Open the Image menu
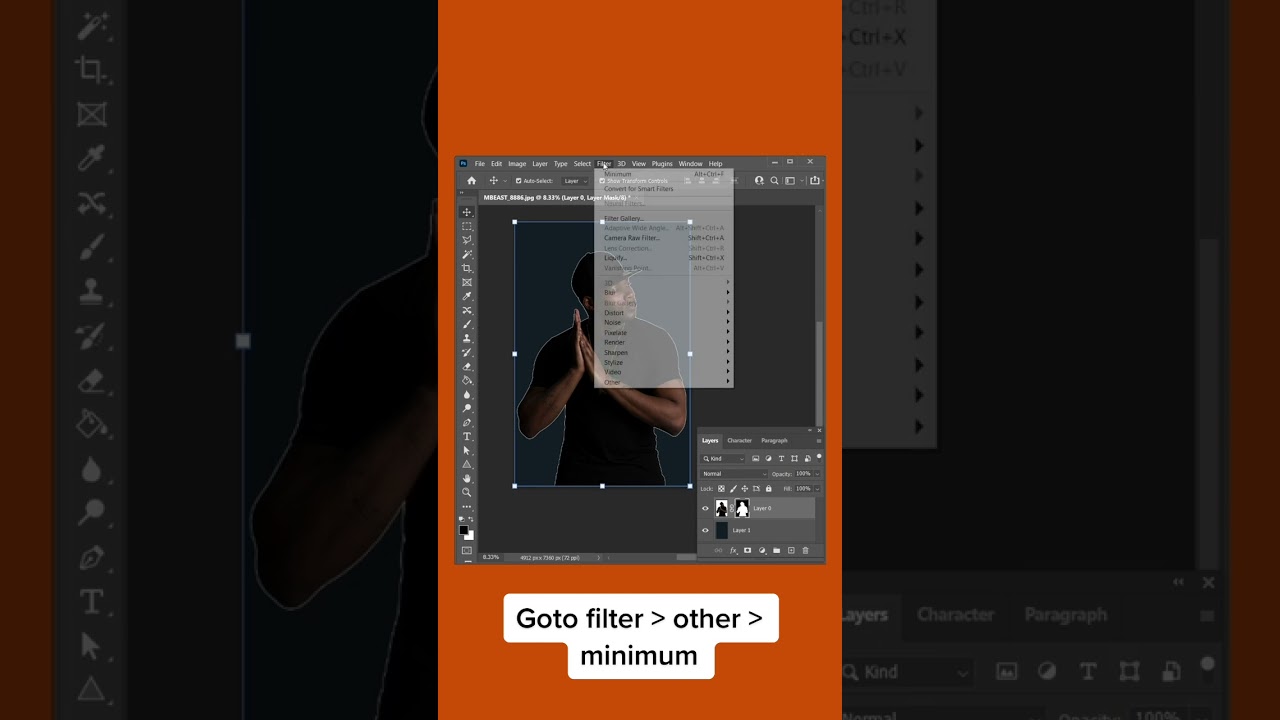Screen dimensions: 1280x720 click(517, 164)
